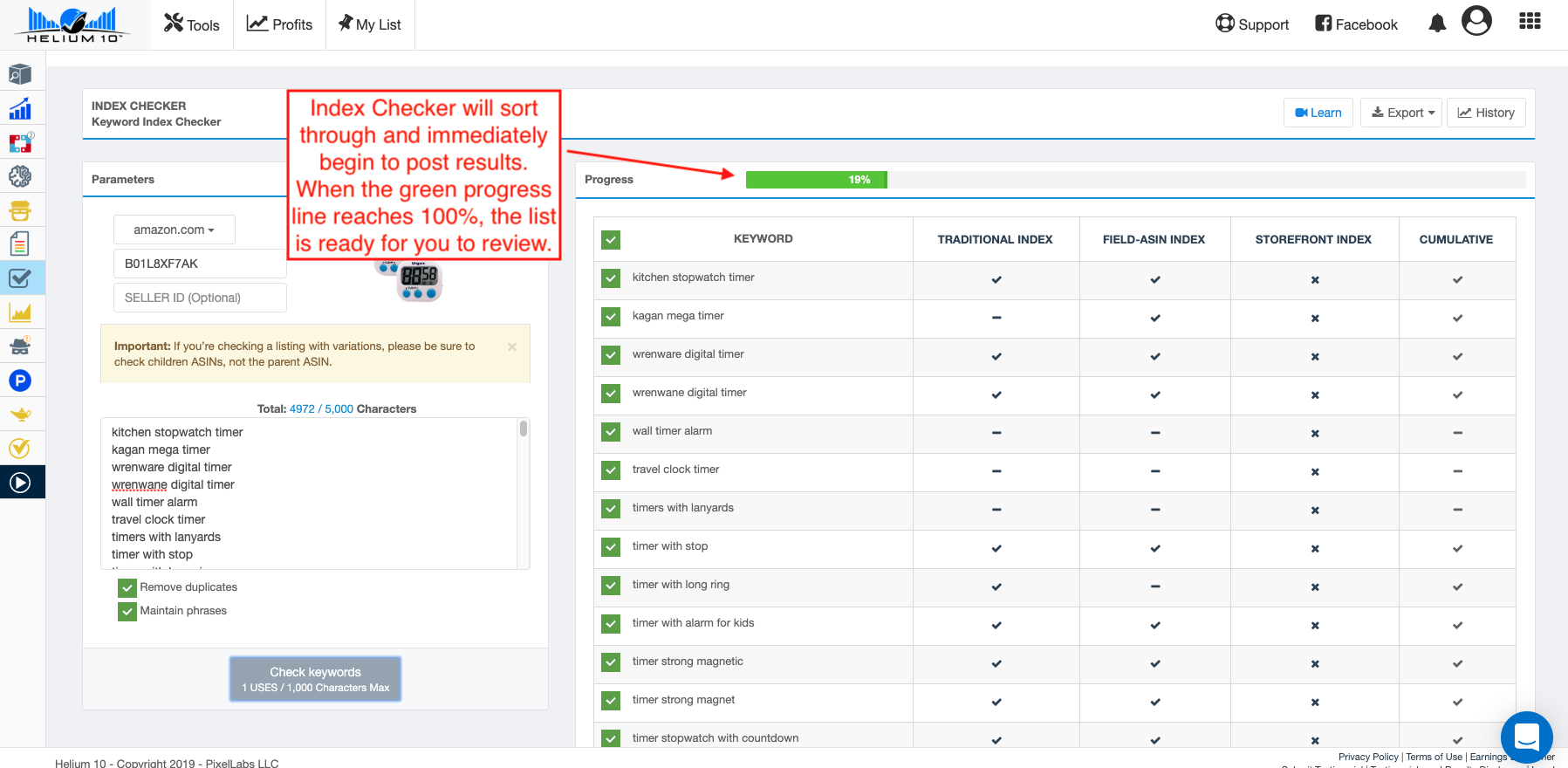Select the Index Checker sidebar icon
The image size is (1568, 768).
[x=20, y=278]
